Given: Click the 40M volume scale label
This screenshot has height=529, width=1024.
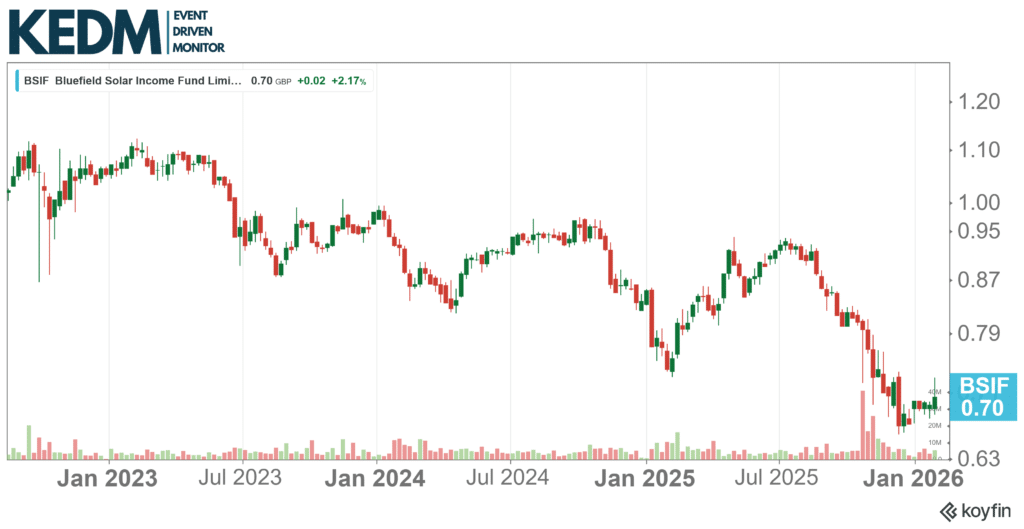Looking at the screenshot, I should pos(936,391).
